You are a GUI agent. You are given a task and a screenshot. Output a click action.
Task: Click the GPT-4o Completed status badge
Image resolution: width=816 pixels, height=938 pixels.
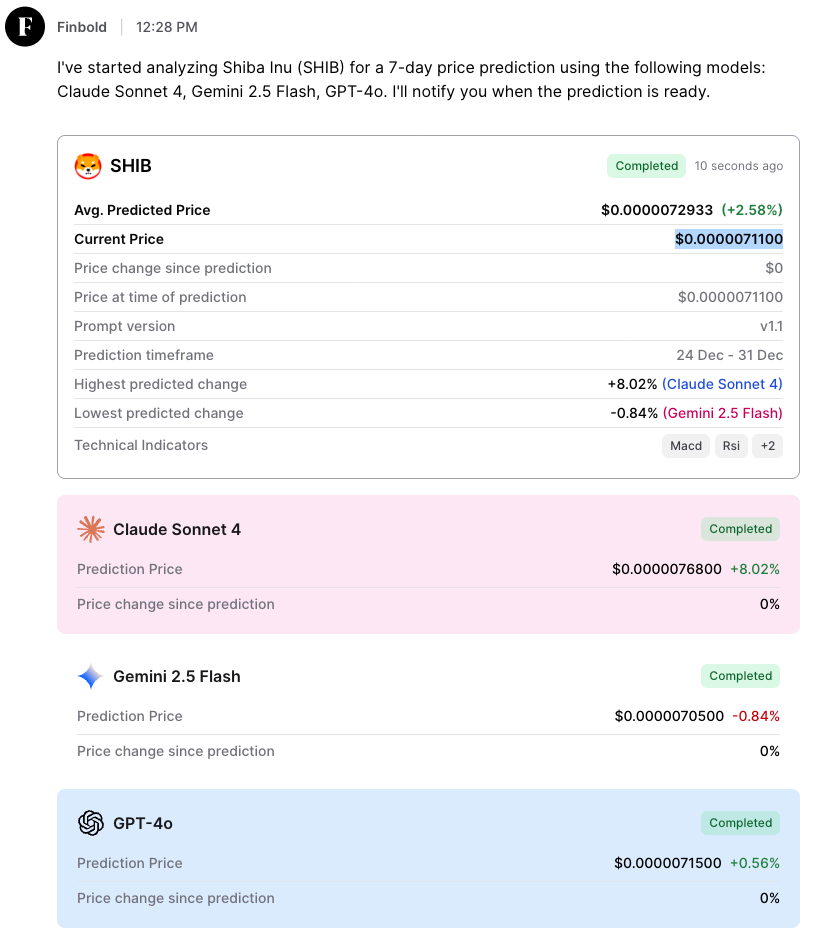[740, 823]
